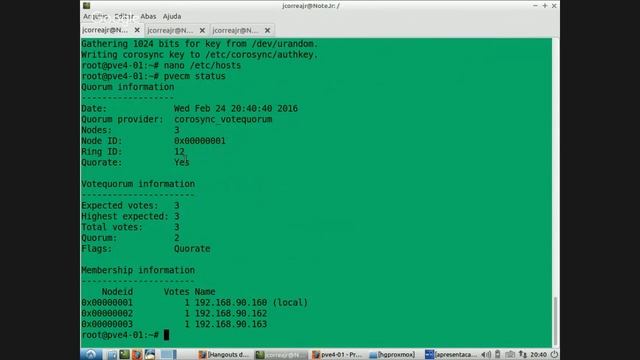
Task: Click the terminal window icon in title bar
Action: [87, 6]
